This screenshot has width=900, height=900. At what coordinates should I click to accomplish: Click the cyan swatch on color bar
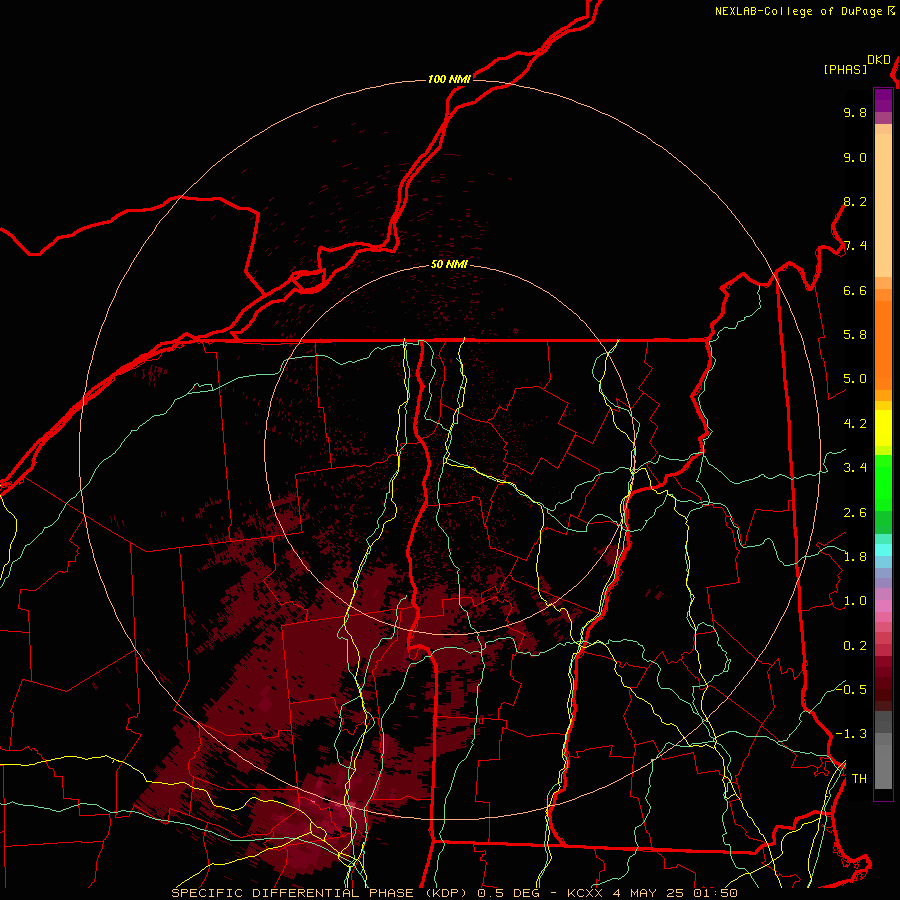tap(883, 550)
